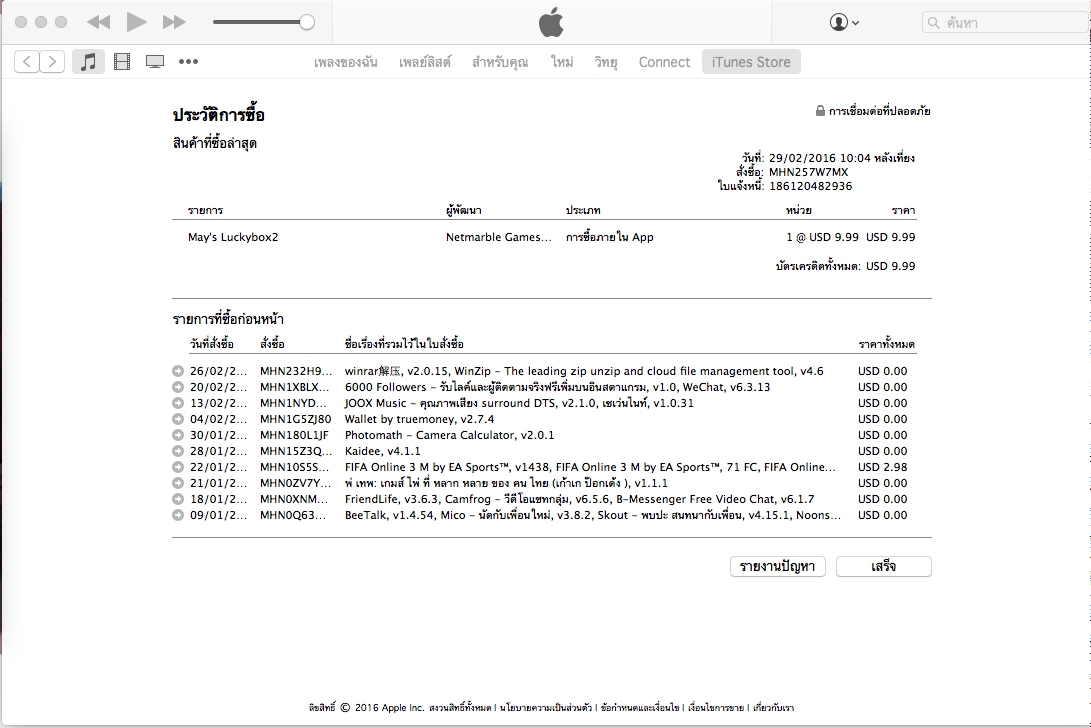Click the Kaidee, v4.1.1 title
This screenshot has width=1091, height=728.
[383, 451]
